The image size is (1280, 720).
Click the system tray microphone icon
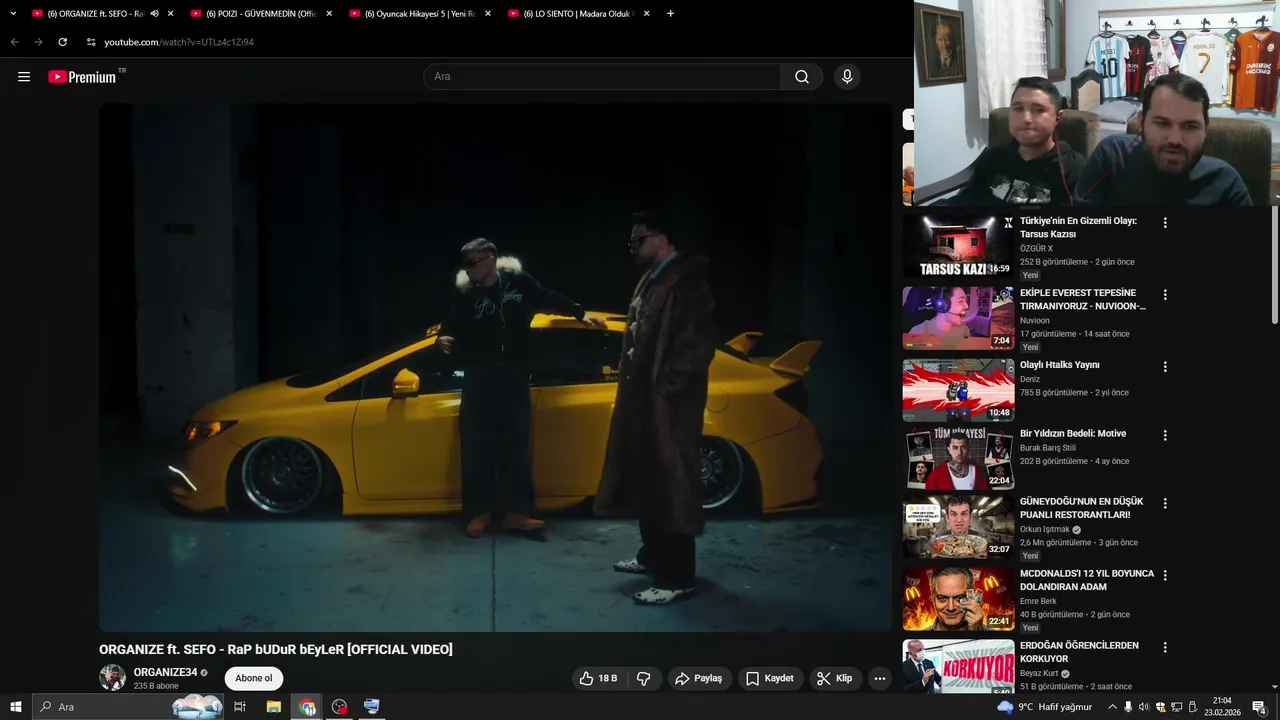[1128, 707]
